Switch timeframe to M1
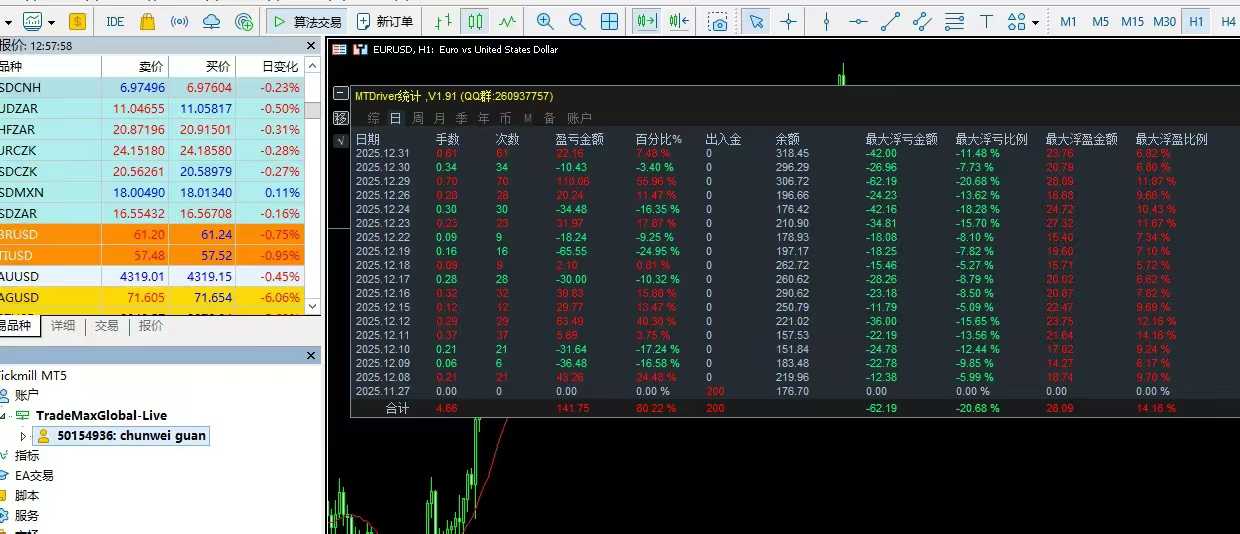Viewport: 1240px width, 534px height. pyautogui.click(x=1069, y=21)
